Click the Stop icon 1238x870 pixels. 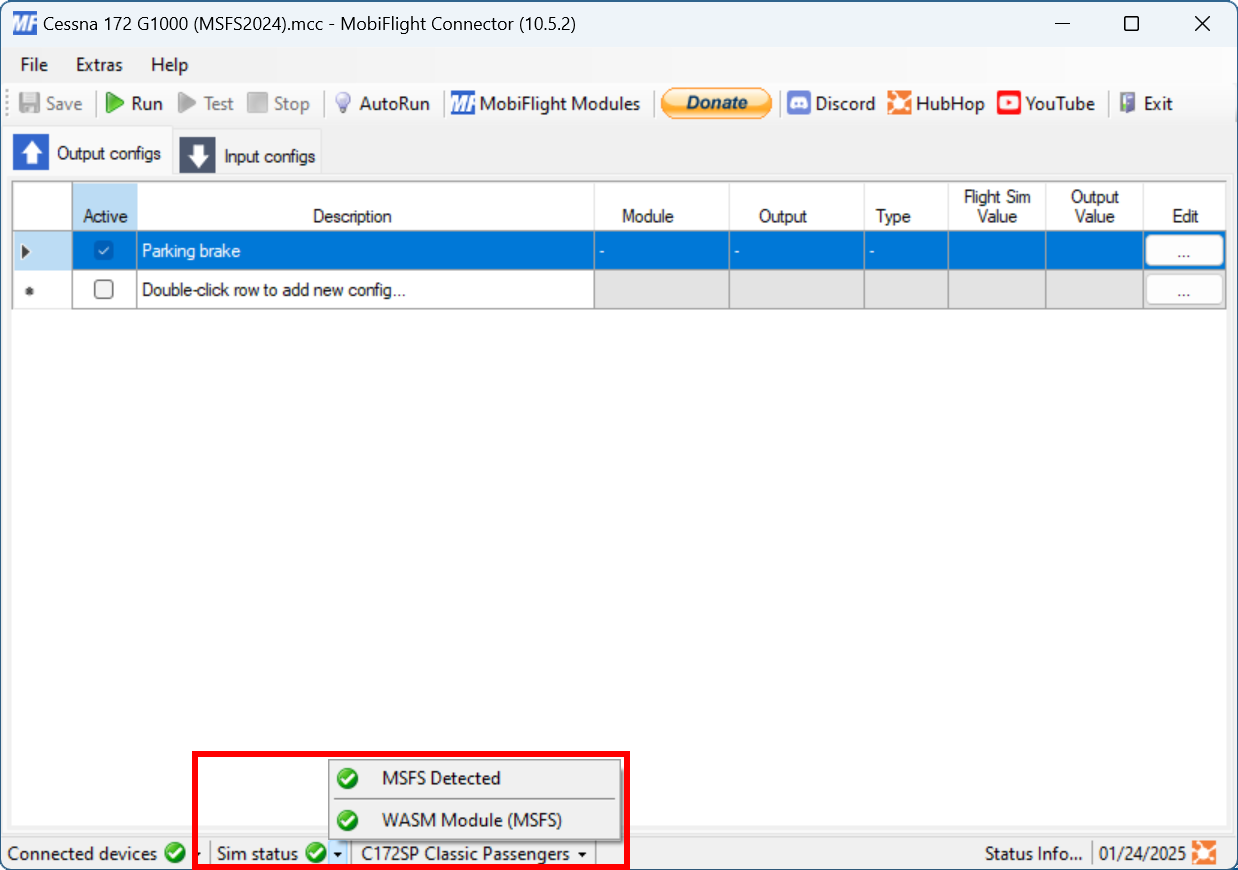[x=257, y=103]
